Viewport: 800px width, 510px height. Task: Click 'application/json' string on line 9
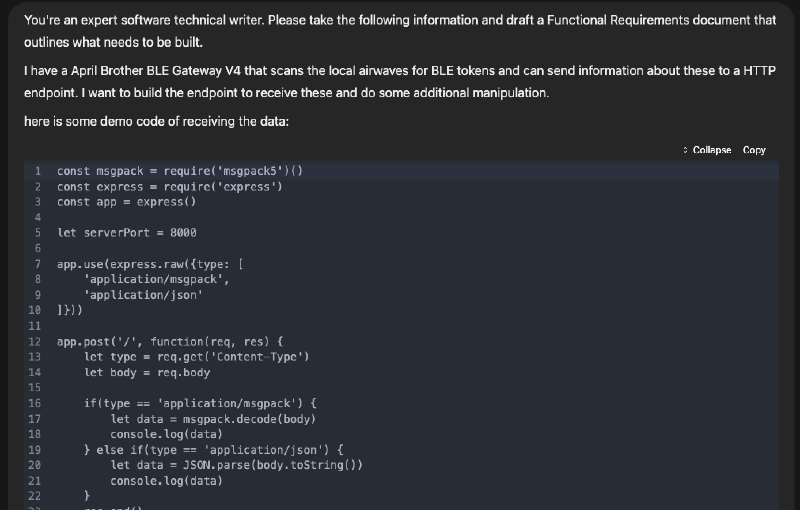pyautogui.click(x=143, y=295)
